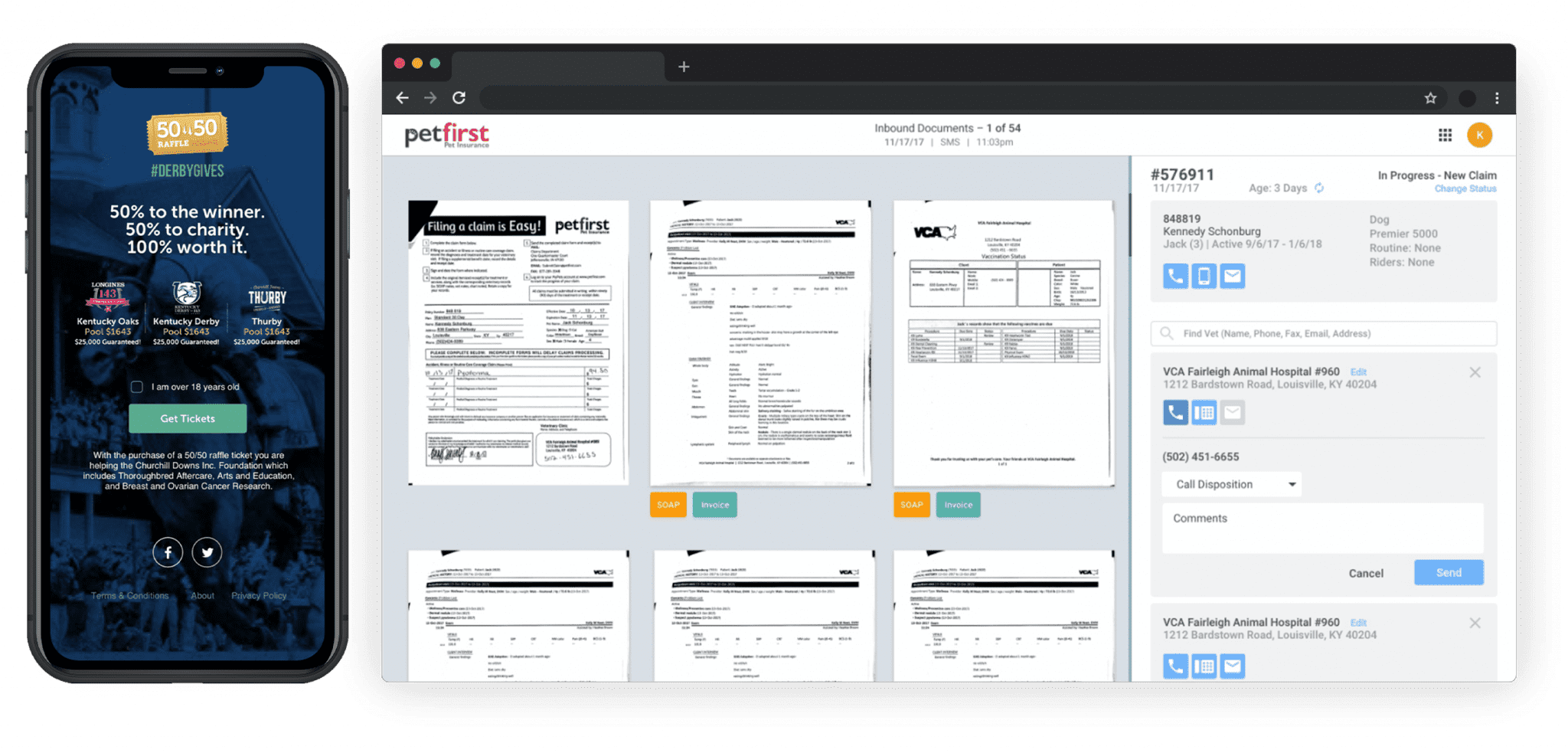Open the About link in phone app
The image size is (1568, 753).
[202, 595]
